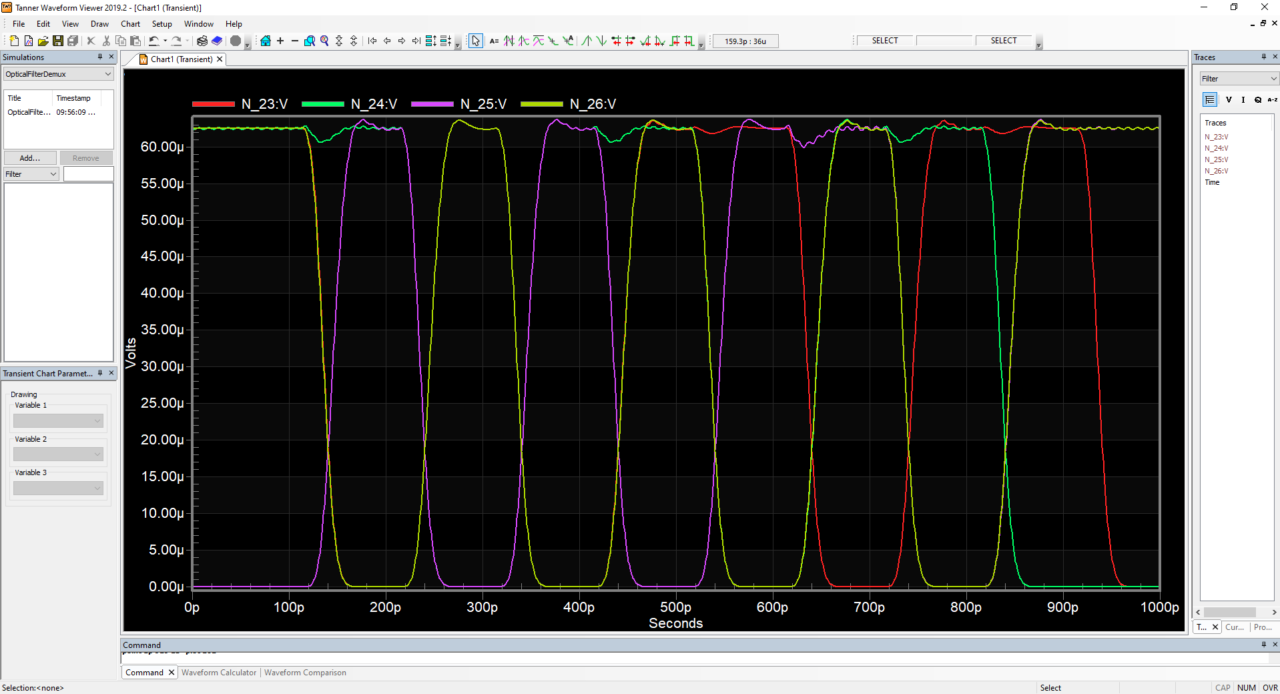Image resolution: width=1280 pixels, height=694 pixels.
Task: Click the Undo arrow icon
Action: [153, 41]
